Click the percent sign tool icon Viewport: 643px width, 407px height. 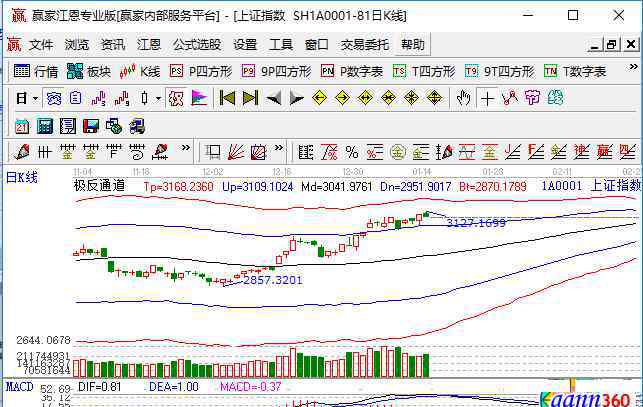[x=352, y=153]
